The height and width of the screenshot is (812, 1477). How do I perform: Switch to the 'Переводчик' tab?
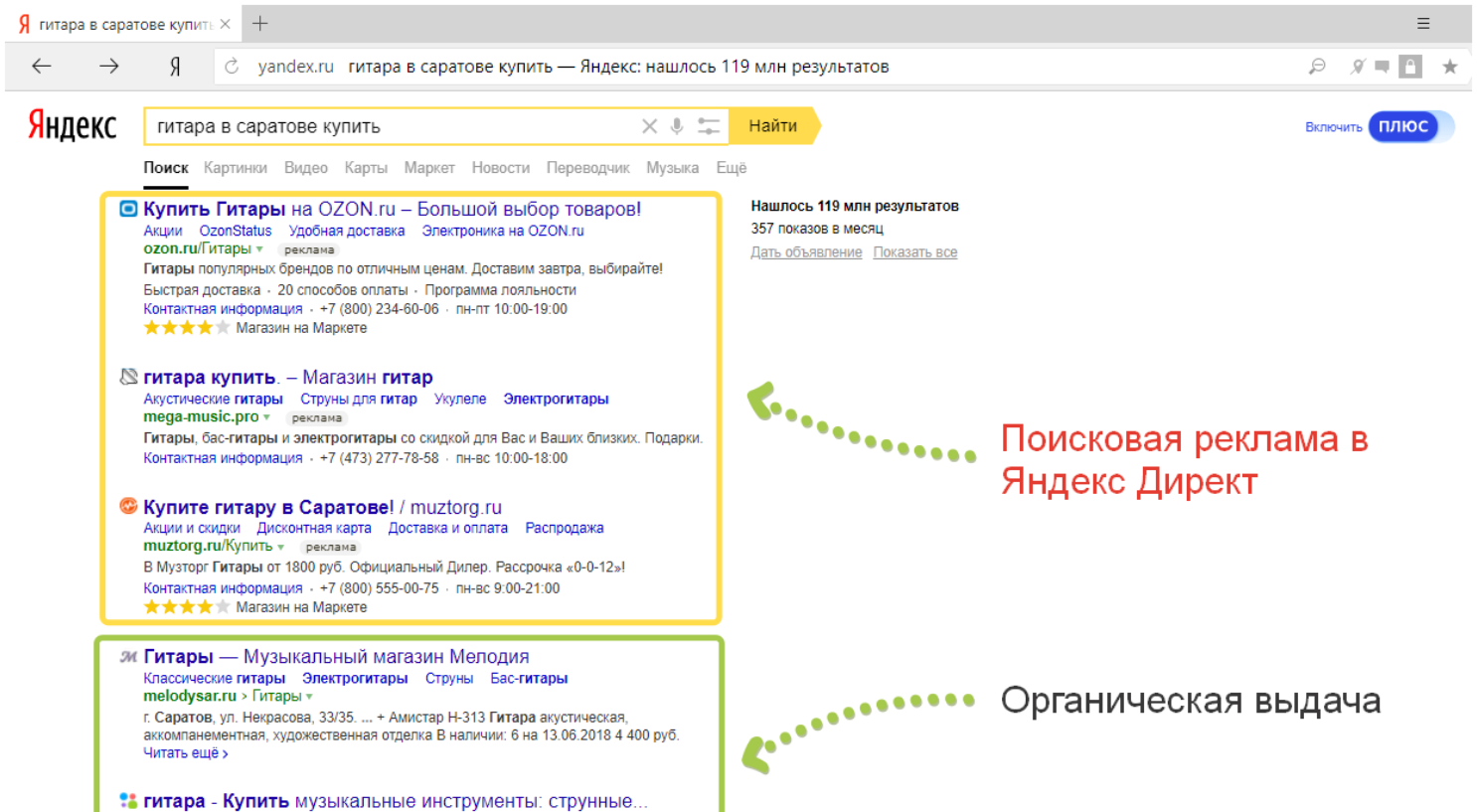(588, 168)
